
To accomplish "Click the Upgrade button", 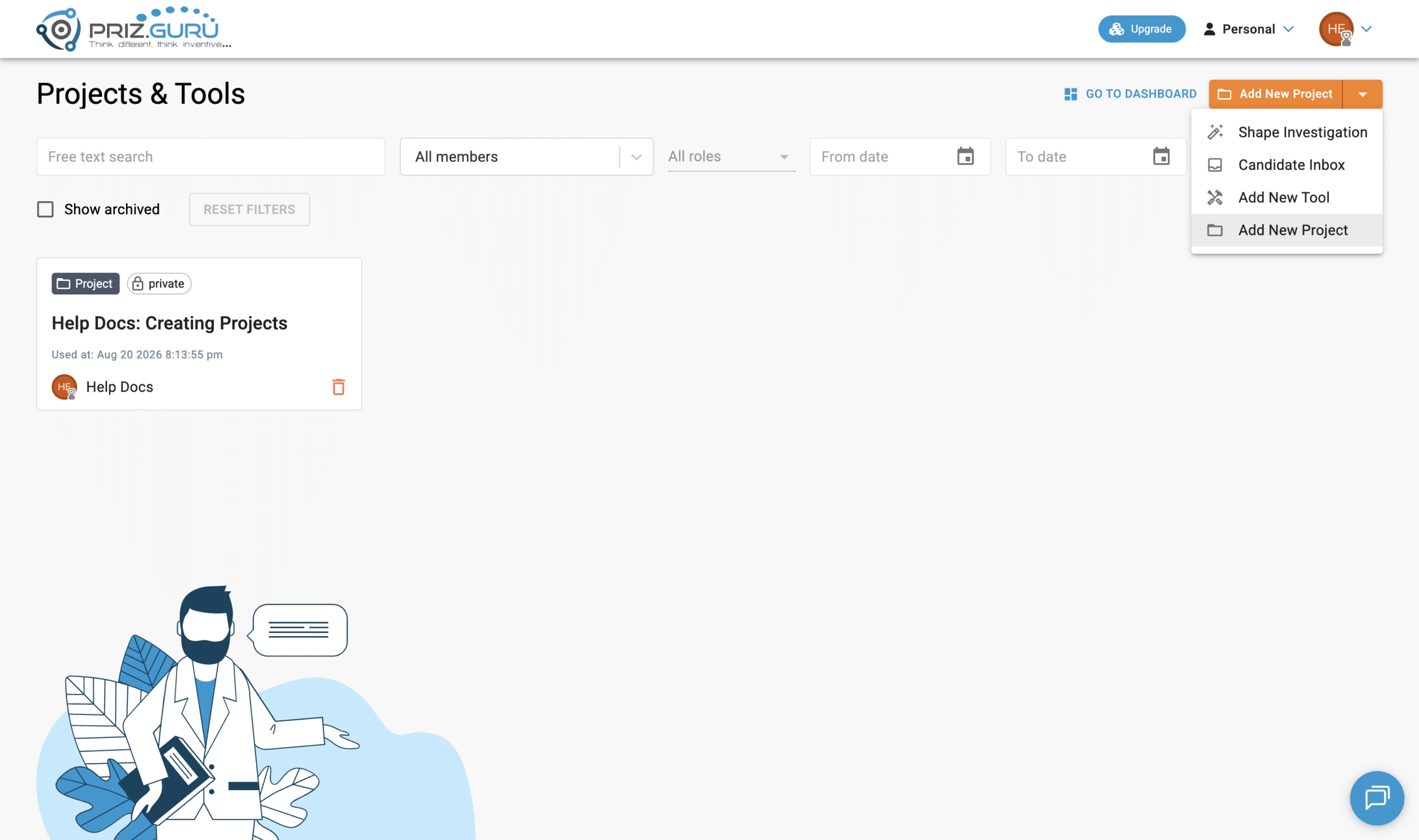I will [x=1141, y=29].
